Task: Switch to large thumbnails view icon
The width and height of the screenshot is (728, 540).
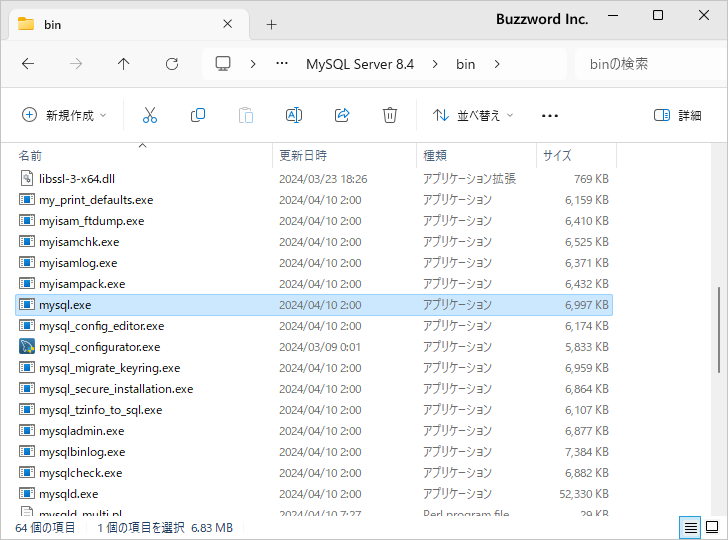Action: pos(712,528)
